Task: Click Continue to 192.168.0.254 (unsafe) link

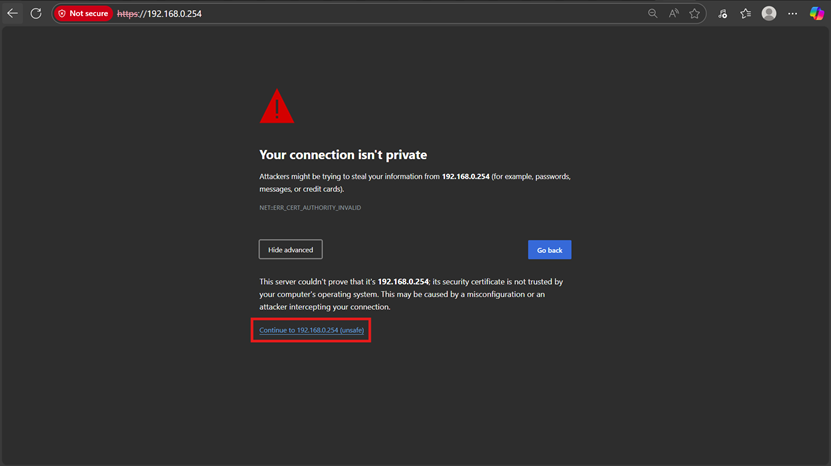Action: [311, 330]
